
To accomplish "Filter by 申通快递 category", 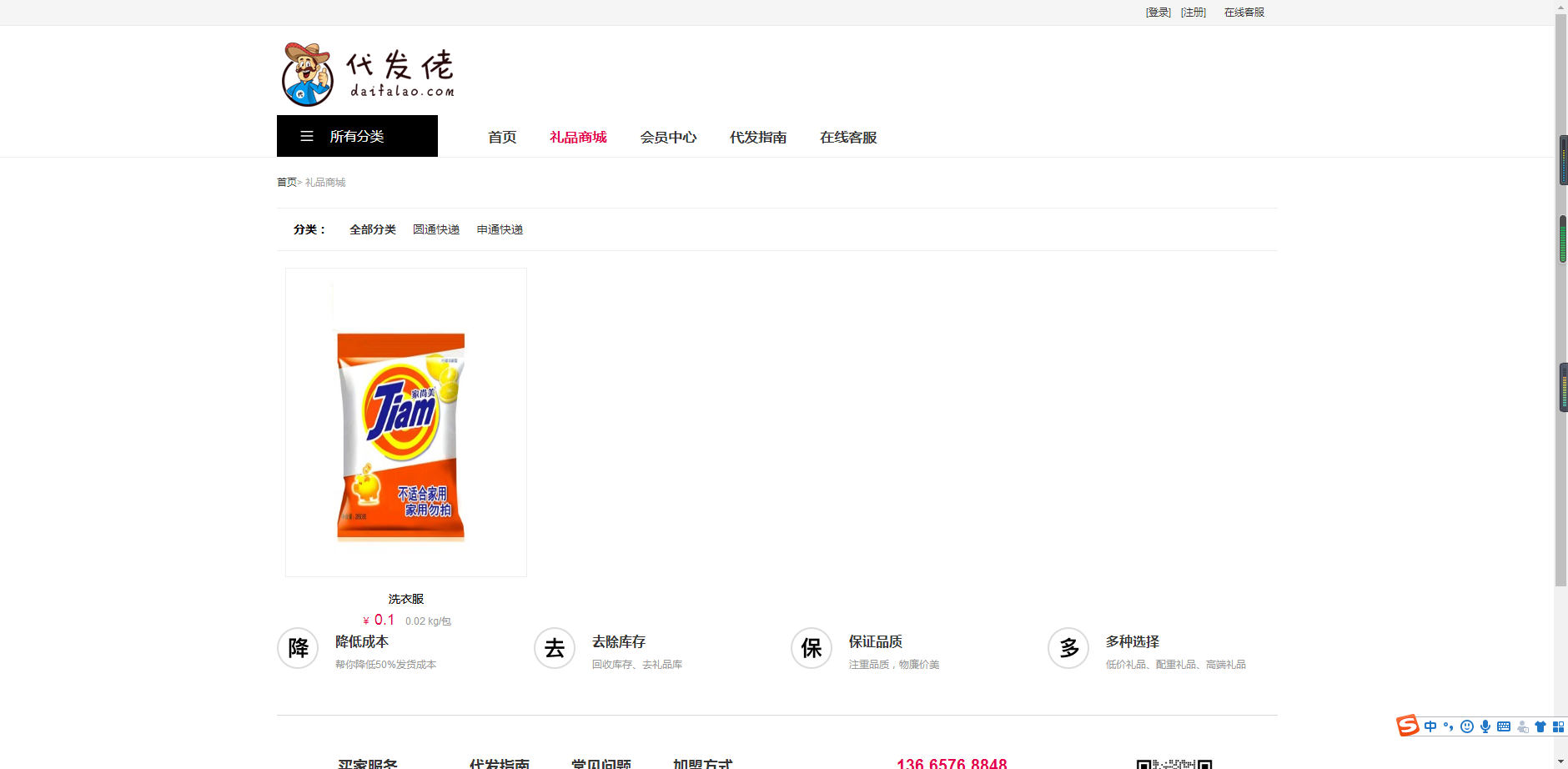I will coord(500,229).
